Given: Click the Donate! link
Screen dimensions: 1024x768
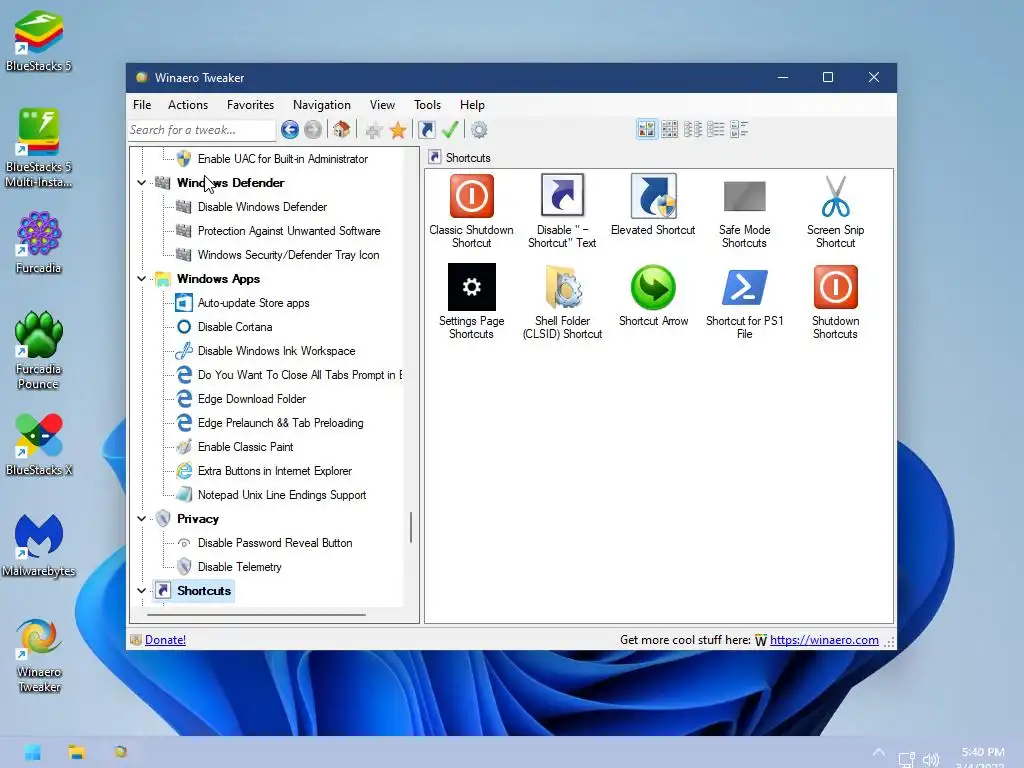Looking at the screenshot, I should point(165,640).
